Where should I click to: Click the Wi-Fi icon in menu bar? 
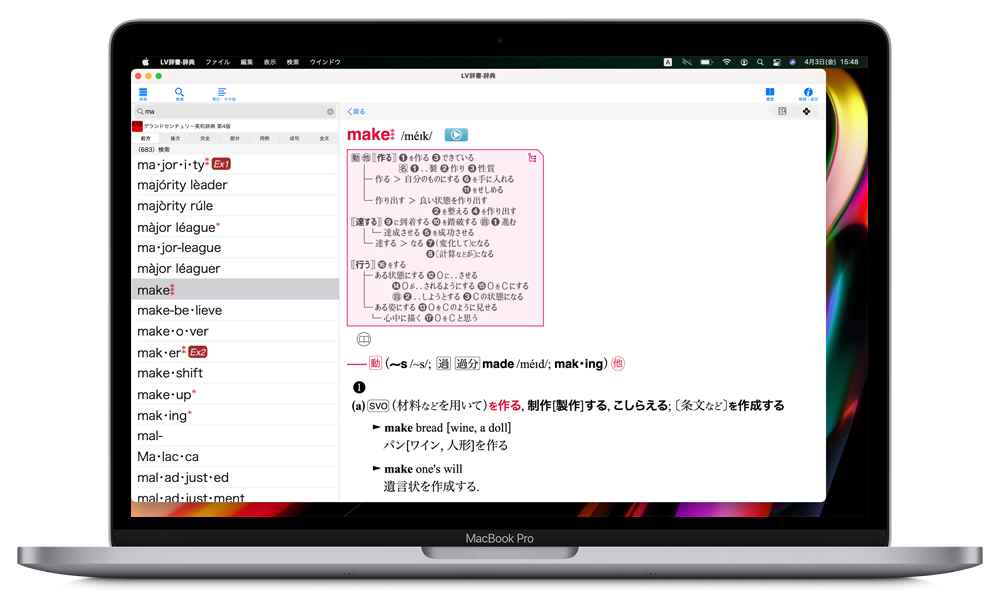[x=727, y=62]
